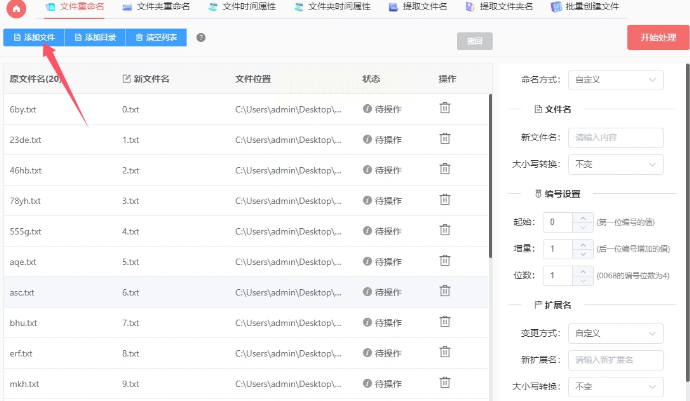Screen dimensions: 690x401
Task: Click the help question mark icon
Action: 201,37
